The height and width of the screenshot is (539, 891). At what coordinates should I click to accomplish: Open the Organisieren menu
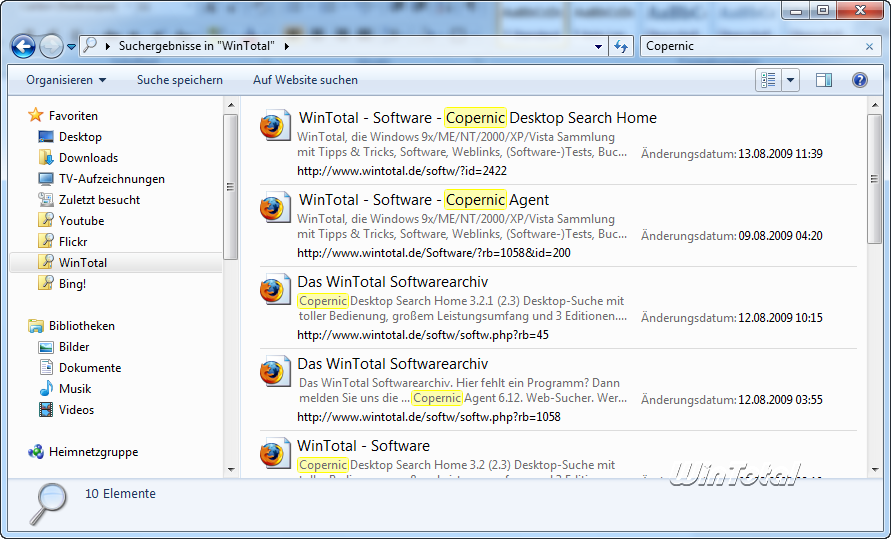pyautogui.click(x=66, y=80)
